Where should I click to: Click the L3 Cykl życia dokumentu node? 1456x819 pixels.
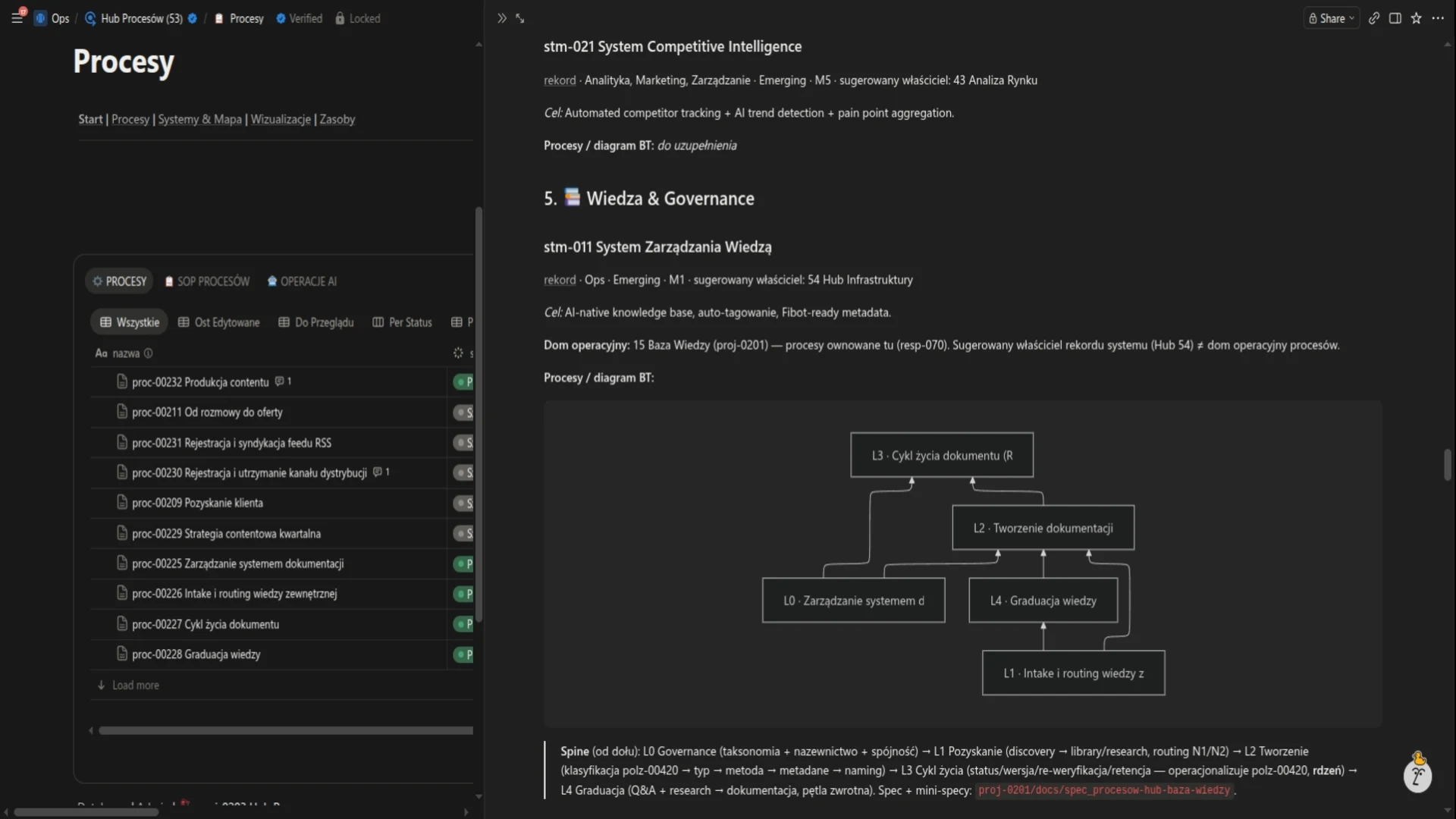coord(942,455)
